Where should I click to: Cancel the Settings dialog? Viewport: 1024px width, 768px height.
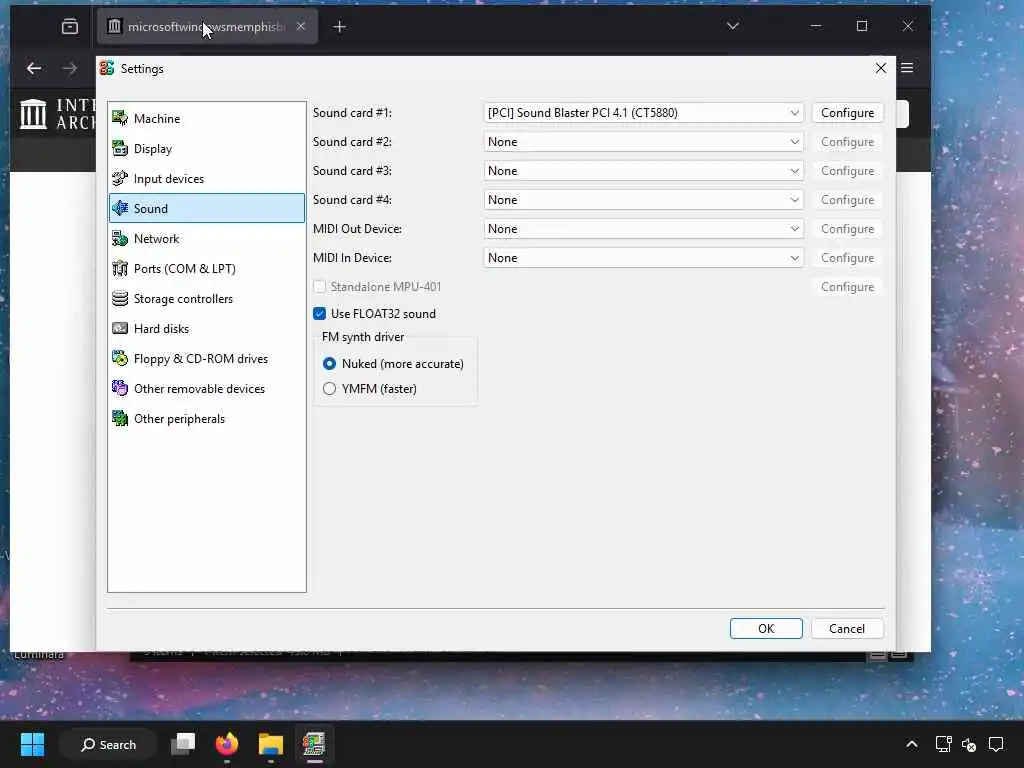[847, 628]
